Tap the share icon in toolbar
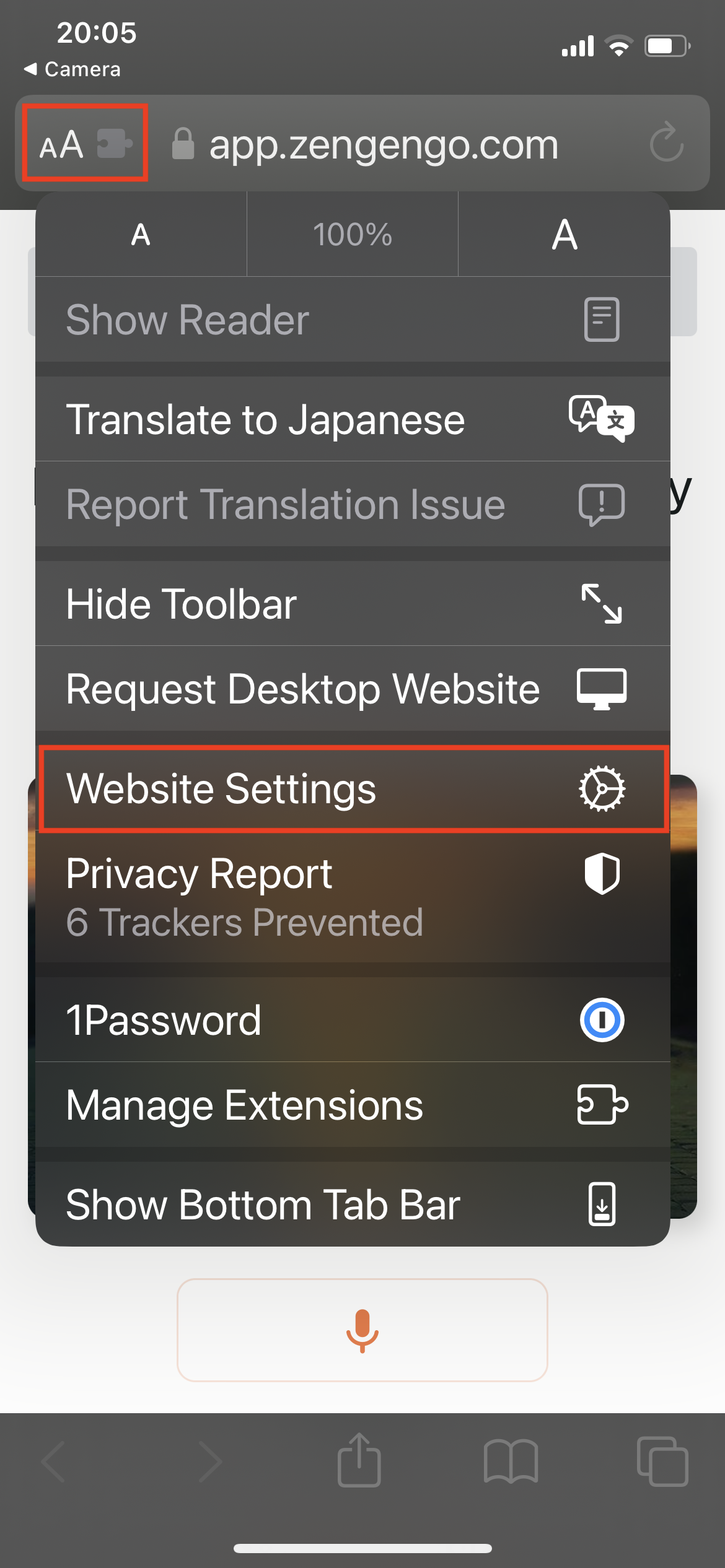 click(x=359, y=1460)
